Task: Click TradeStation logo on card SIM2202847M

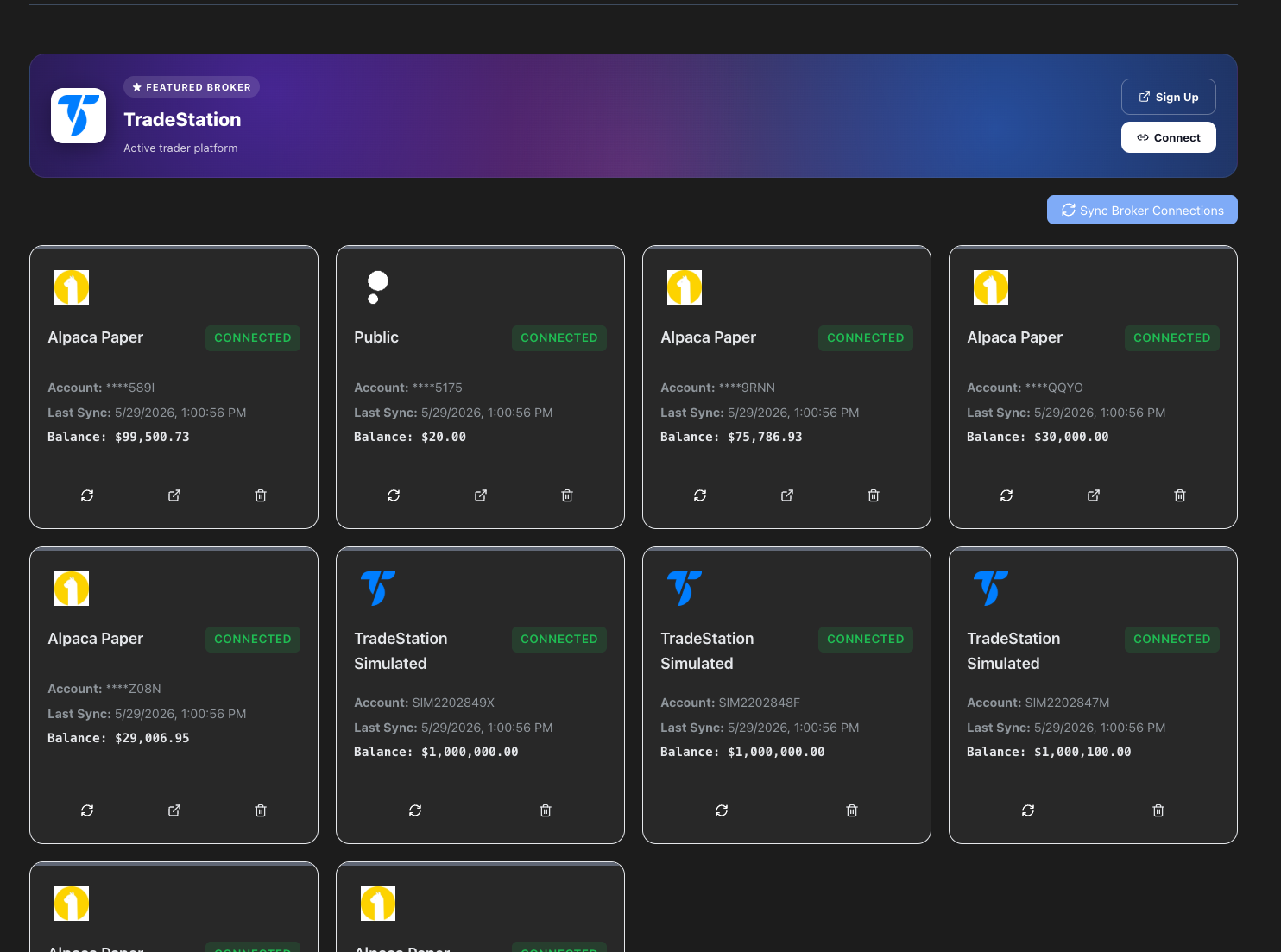Action: pyautogui.click(x=991, y=589)
